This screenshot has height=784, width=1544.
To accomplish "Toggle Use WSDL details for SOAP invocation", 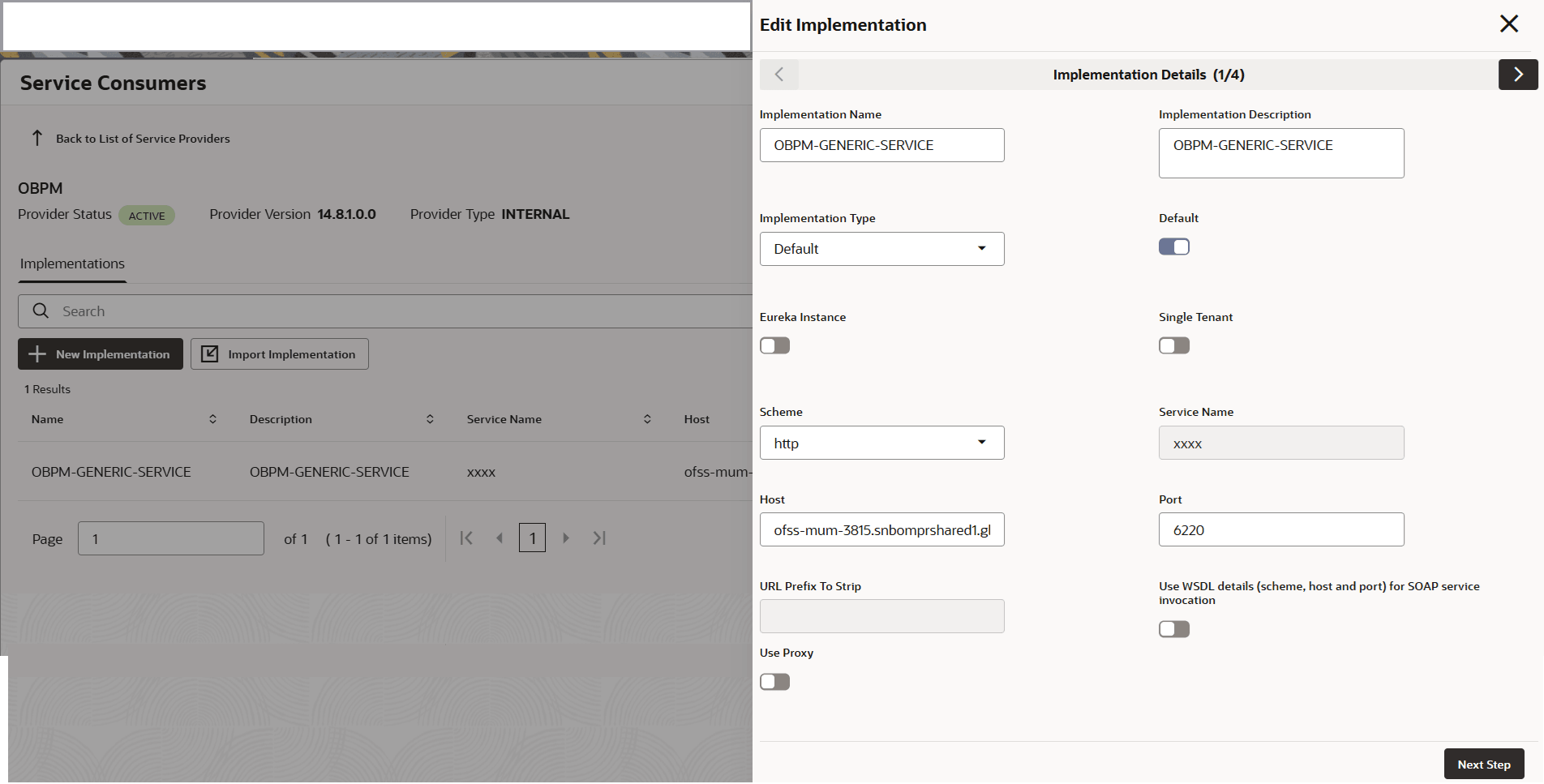I will pyautogui.click(x=1173, y=629).
